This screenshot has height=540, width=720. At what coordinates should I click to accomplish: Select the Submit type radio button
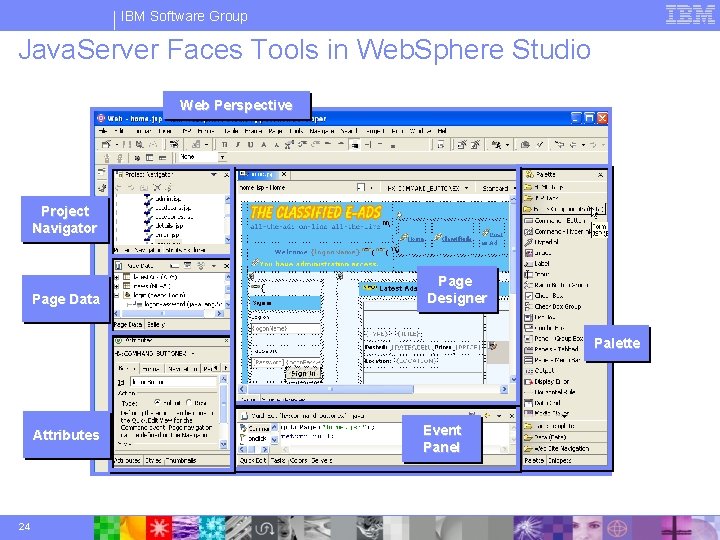tap(158, 402)
